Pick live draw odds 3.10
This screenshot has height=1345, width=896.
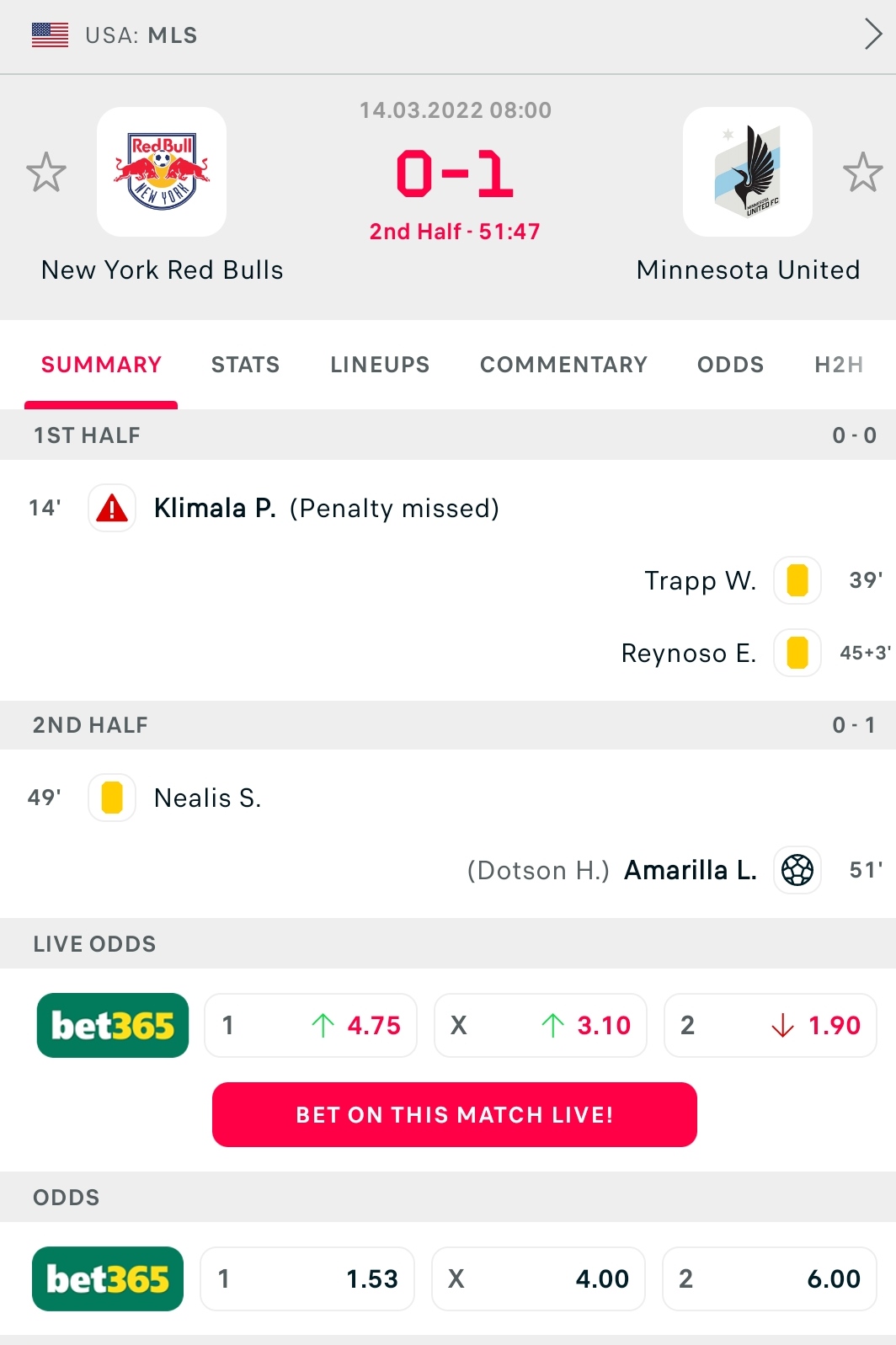click(541, 1025)
